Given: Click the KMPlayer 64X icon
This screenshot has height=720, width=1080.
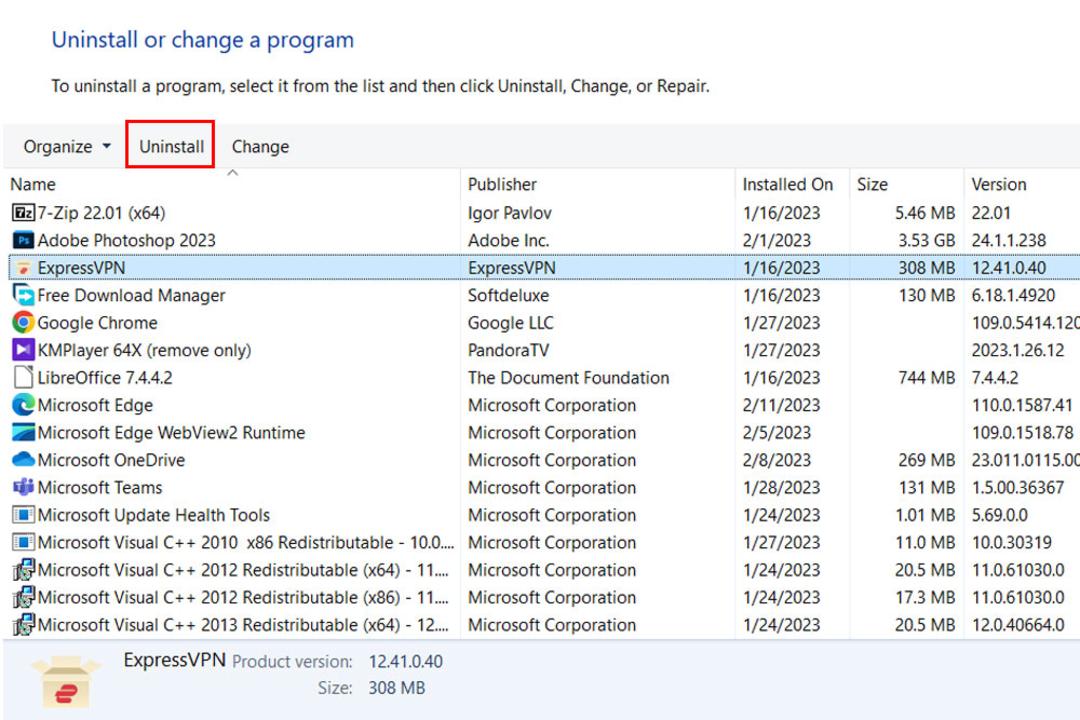Looking at the screenshot, I should (x=23, y=350).
